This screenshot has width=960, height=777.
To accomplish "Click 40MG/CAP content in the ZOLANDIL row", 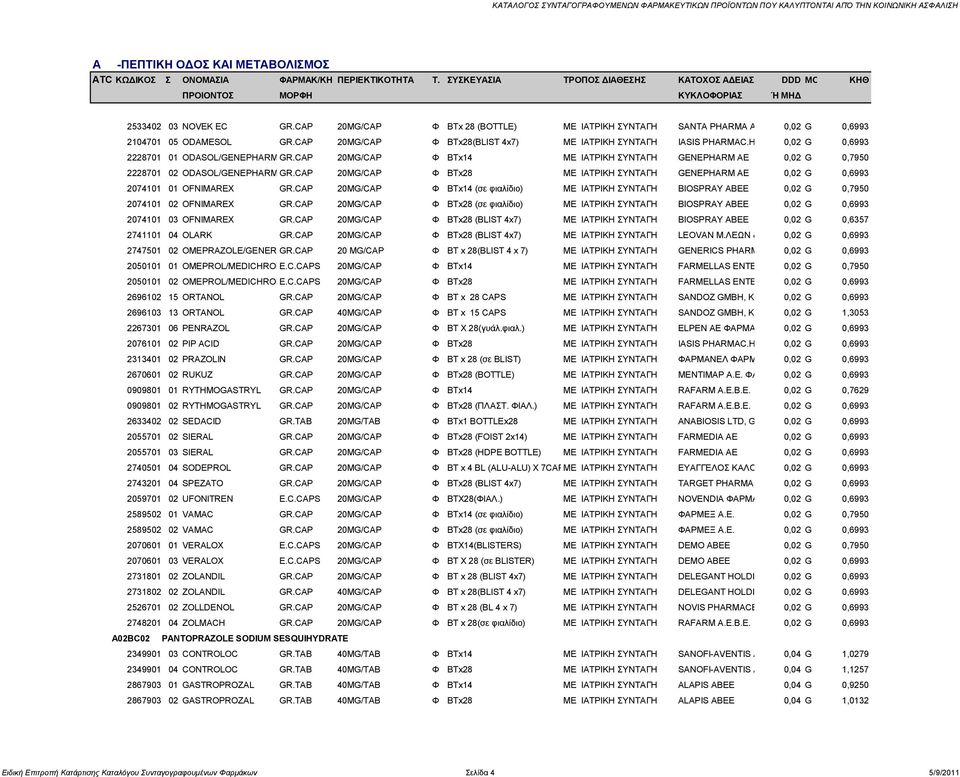I will (359, 592).
